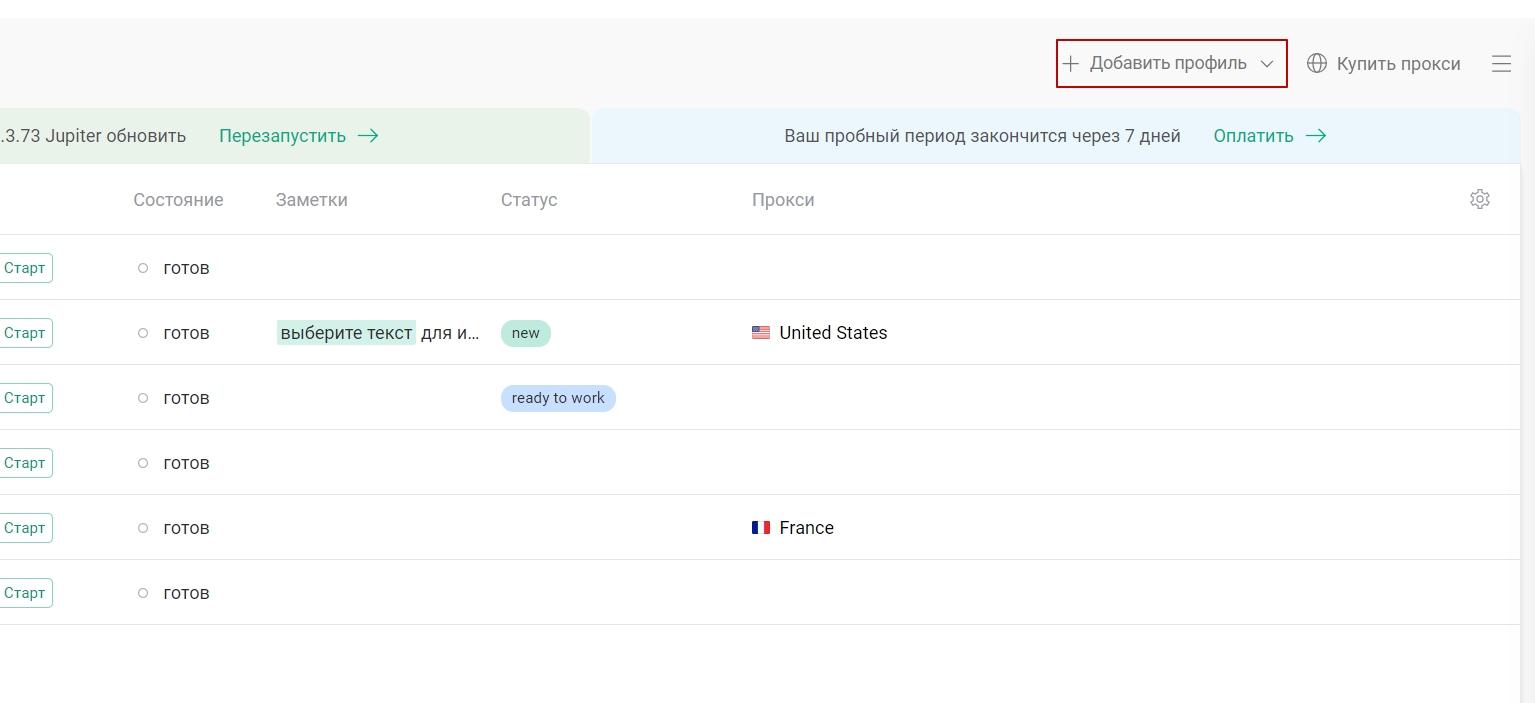Click the Статус column header
This screenshot has height=703, width=1535.
point(529,200)
